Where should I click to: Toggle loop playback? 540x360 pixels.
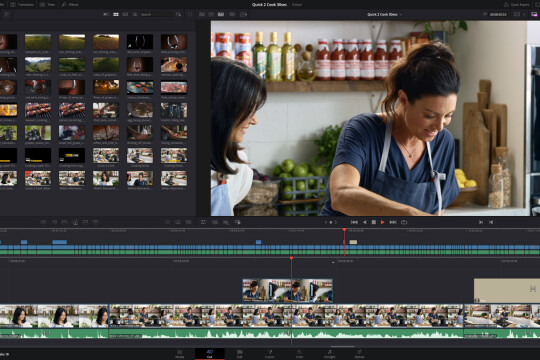click(404, 222)
